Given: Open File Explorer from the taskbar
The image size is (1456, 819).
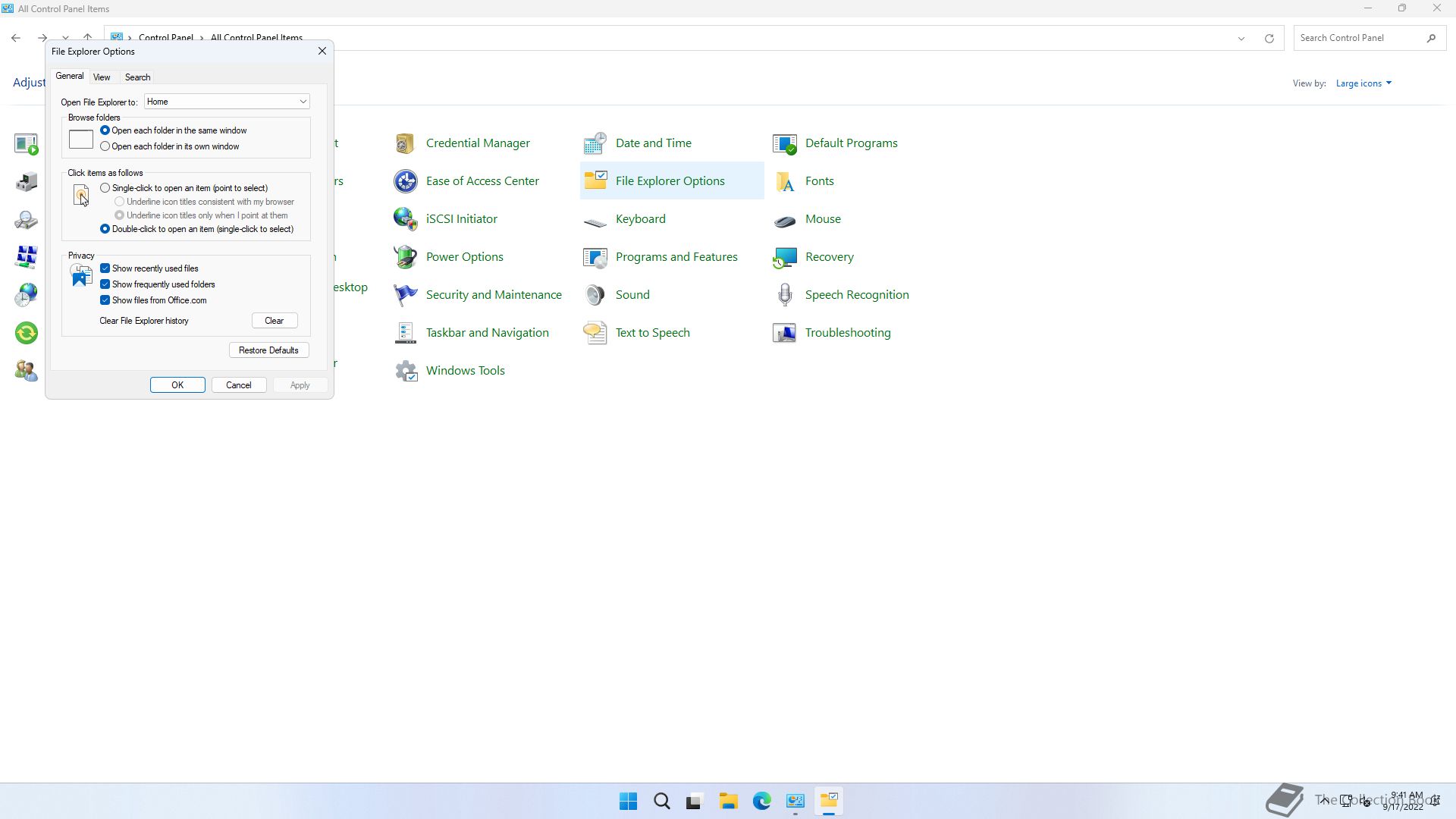Looking at the screenshot, I should click(728, 802).
